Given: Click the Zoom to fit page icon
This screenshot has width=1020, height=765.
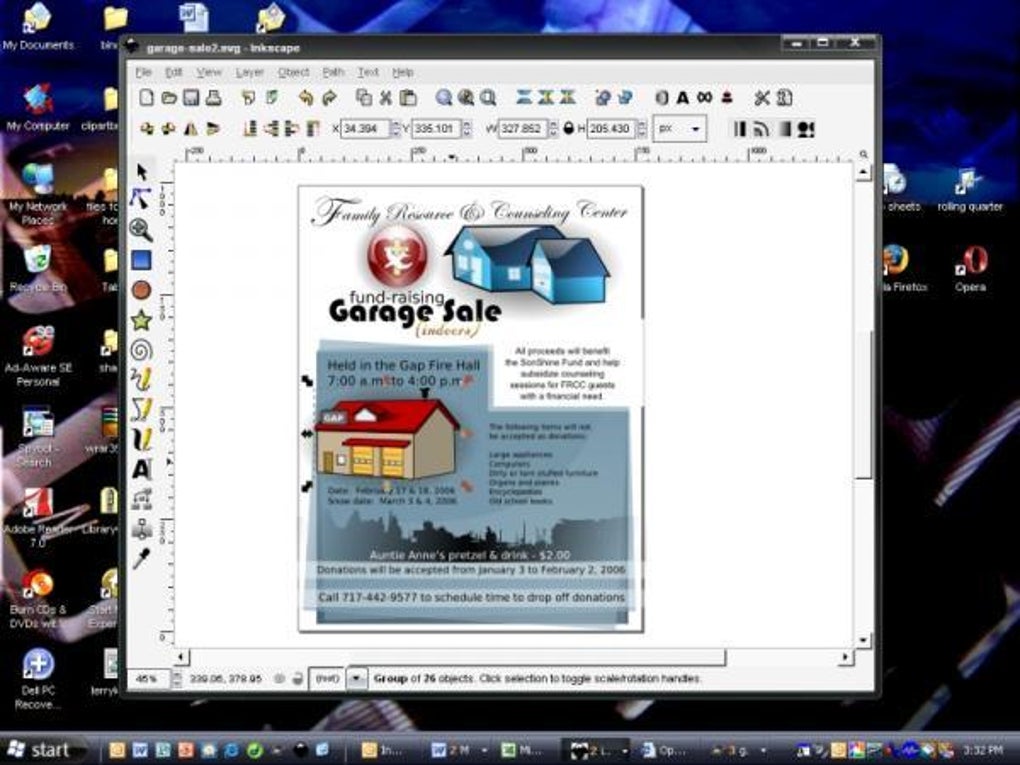Looking at the screenshot, I should [x=488, y=98].
